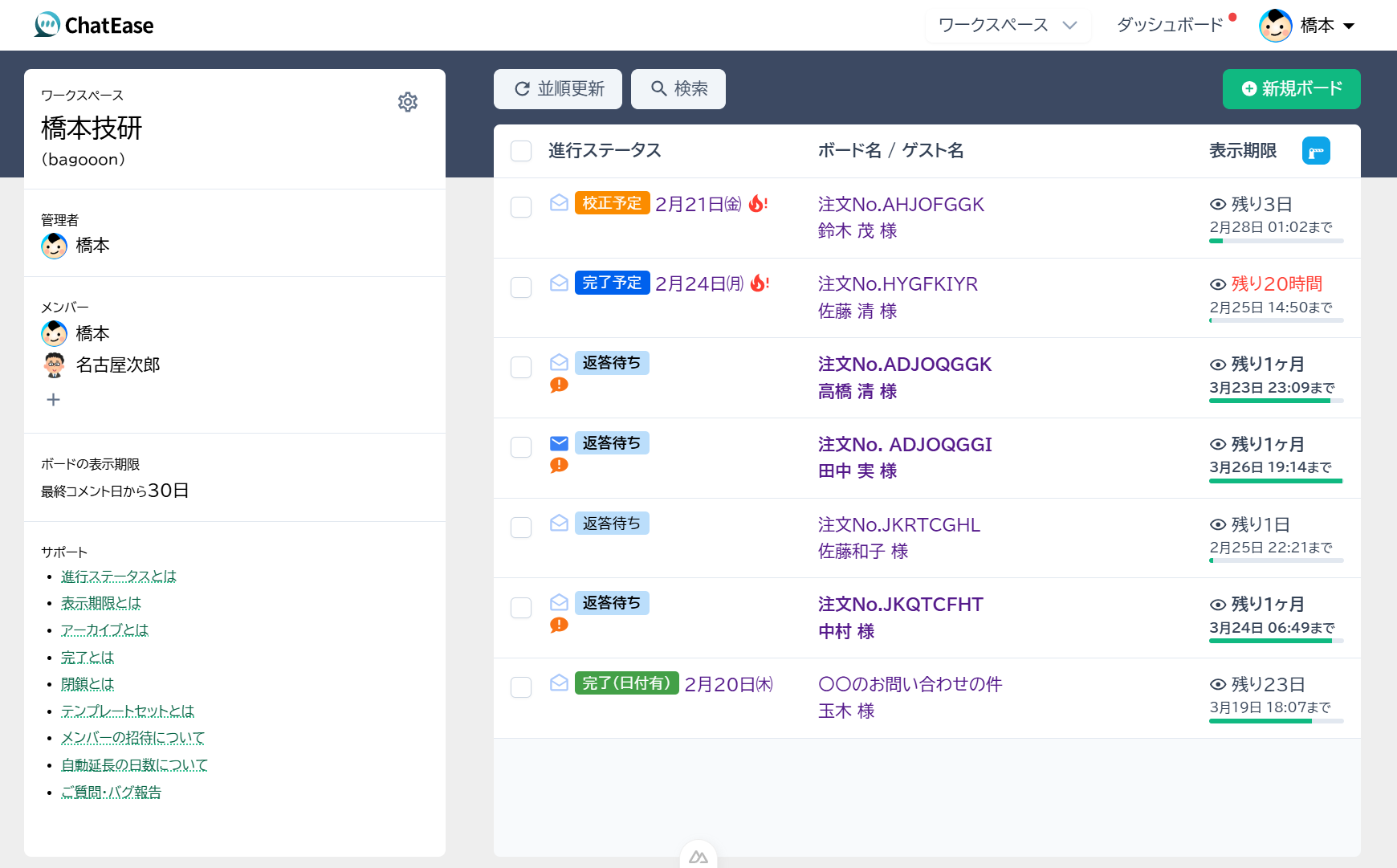The image size is (1397, 868).
Task: Click the add member plus icon
Action: click(54, 399)
